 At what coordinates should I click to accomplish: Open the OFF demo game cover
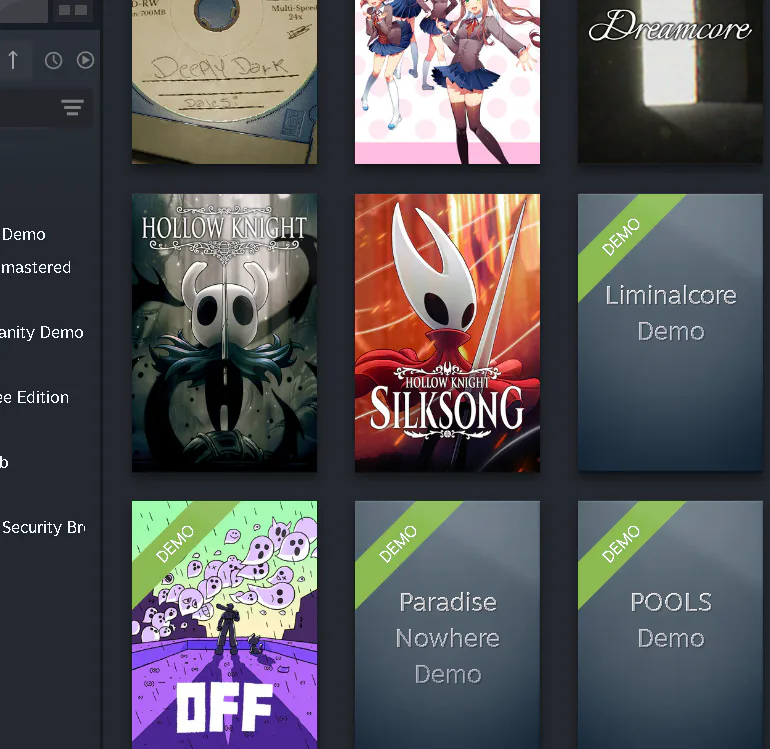click(x=224, y=625)
